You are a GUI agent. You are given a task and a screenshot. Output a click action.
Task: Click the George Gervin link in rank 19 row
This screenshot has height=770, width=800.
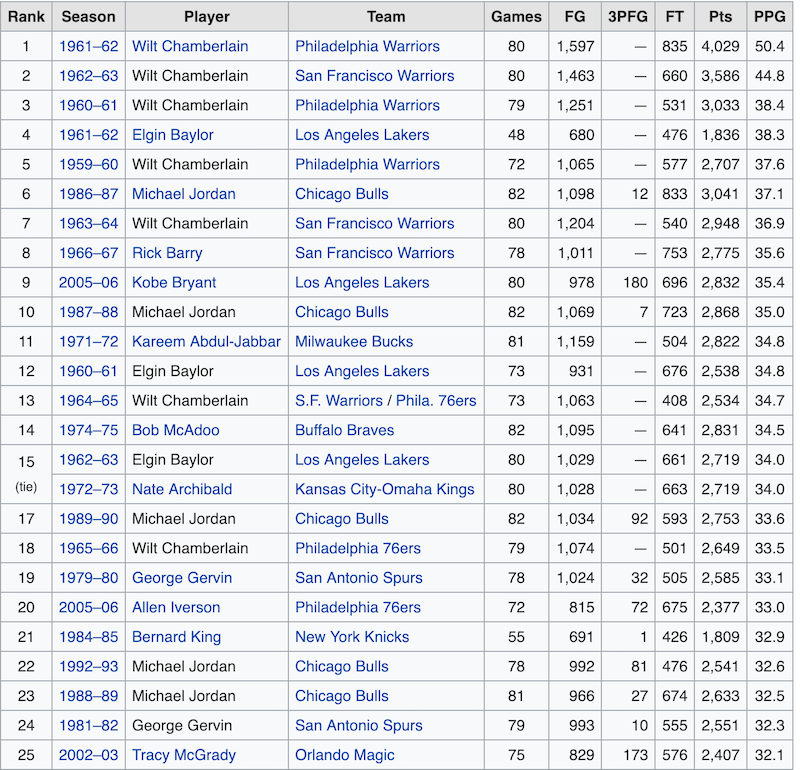click(x=182, y=579)
